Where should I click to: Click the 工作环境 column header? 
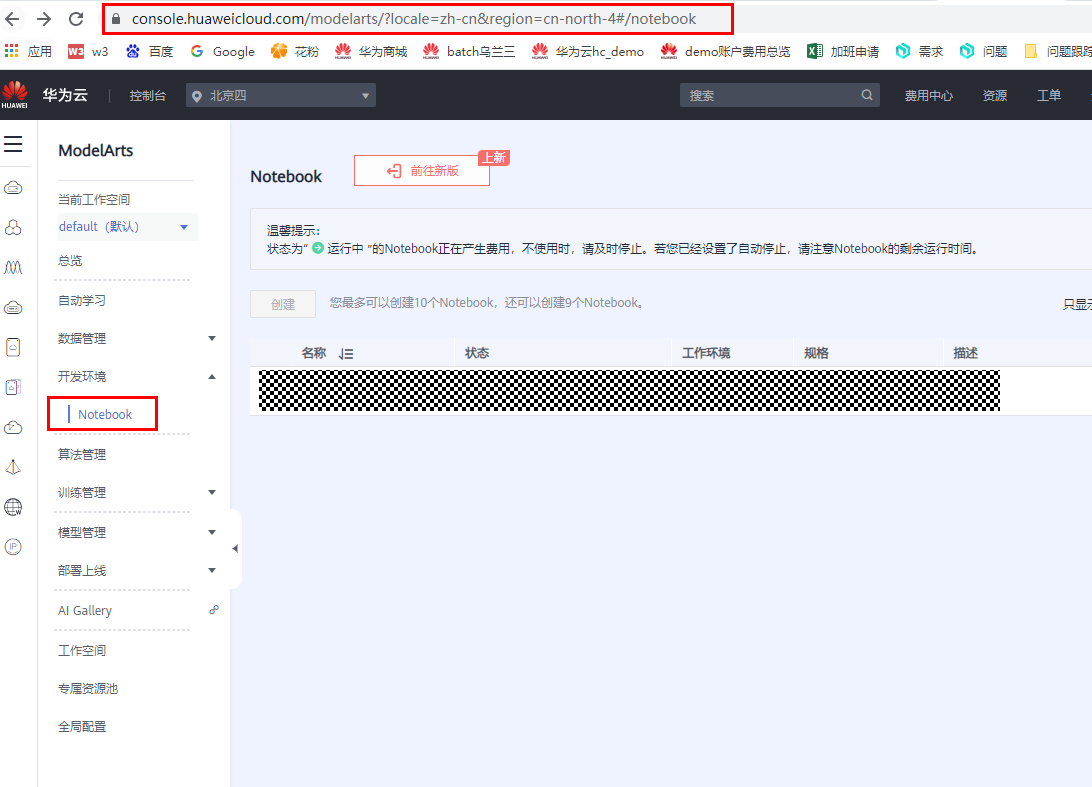tap(706, 353)
